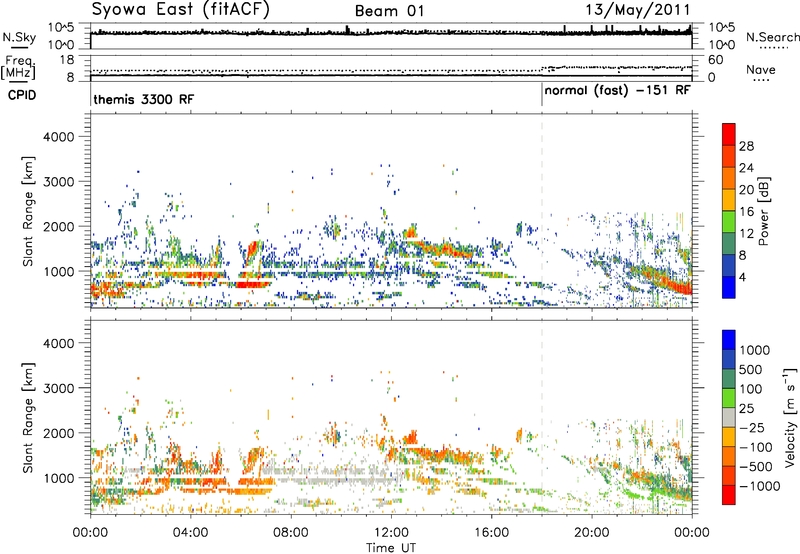Click the 'N.Sky' legend label
This screenshot has height=554, width=800.
tap(19, 37)
